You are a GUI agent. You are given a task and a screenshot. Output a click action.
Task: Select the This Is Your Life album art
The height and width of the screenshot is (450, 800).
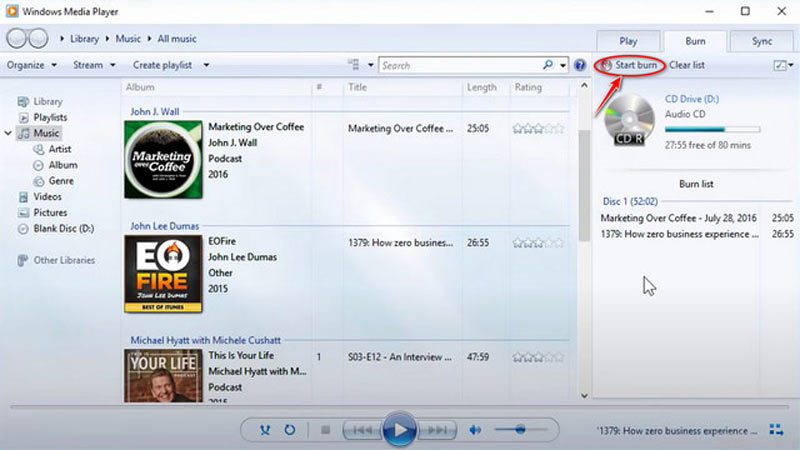coord(163,376)
